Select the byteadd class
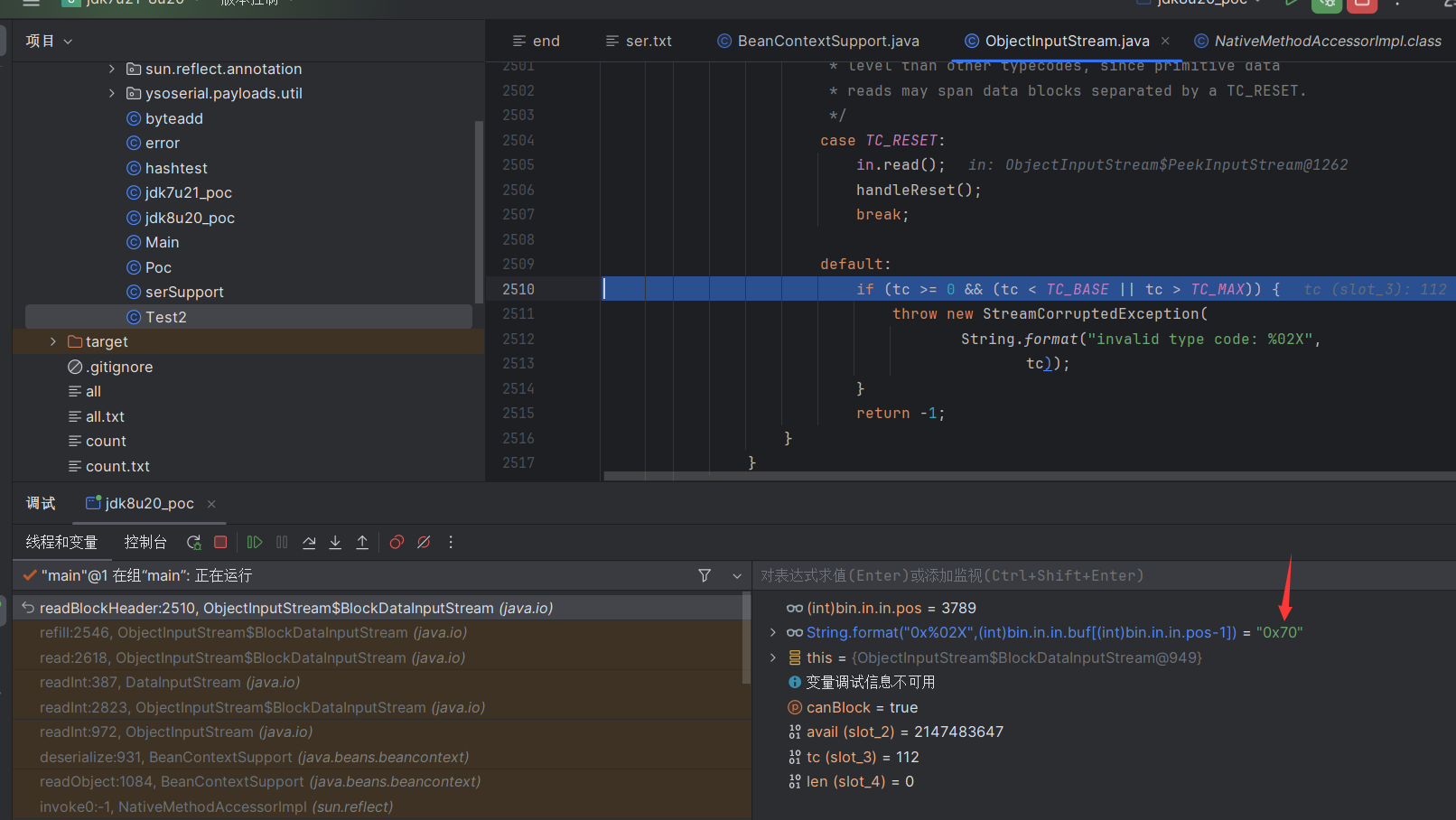 (173, 118)
